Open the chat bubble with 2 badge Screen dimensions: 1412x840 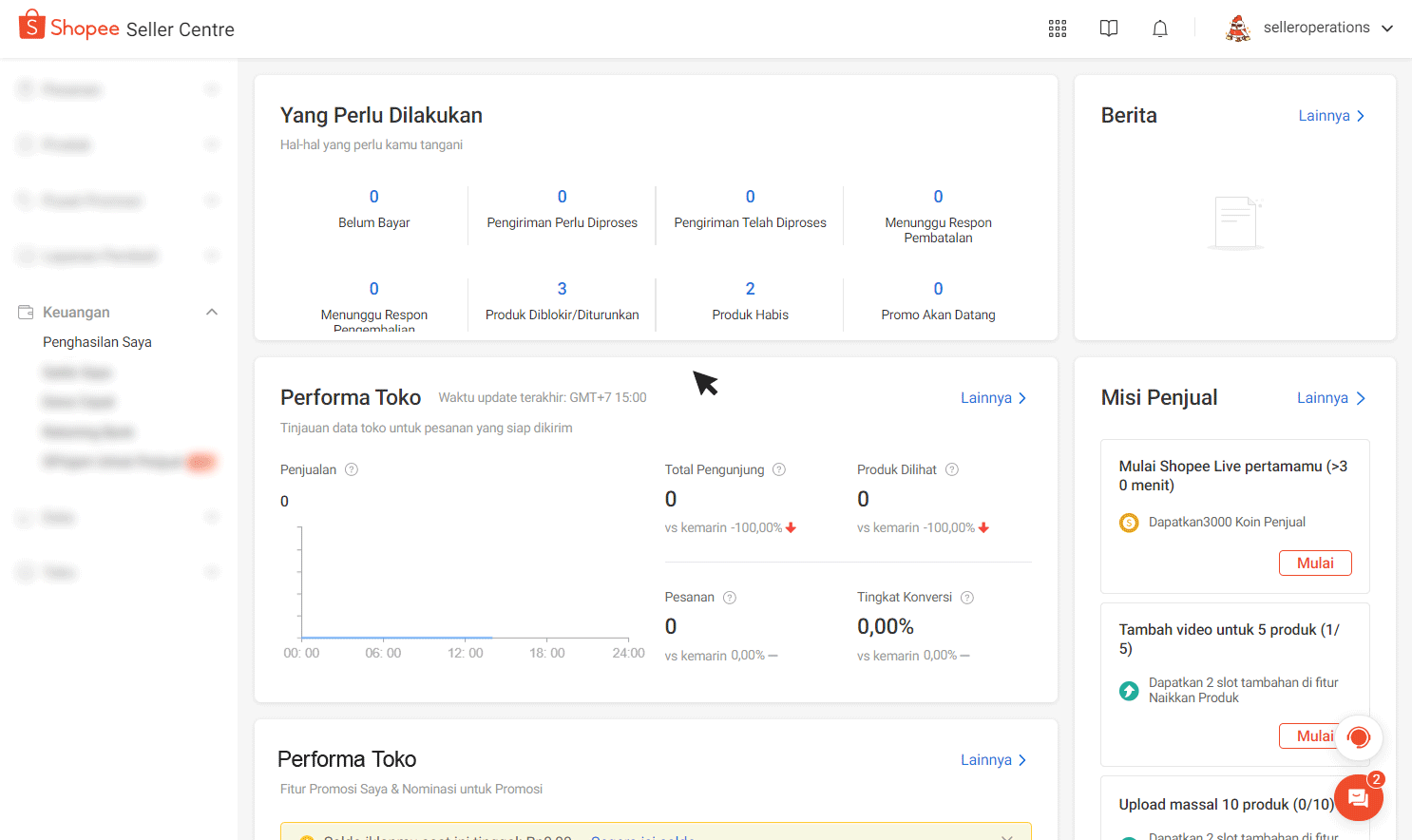[1358, 798]
